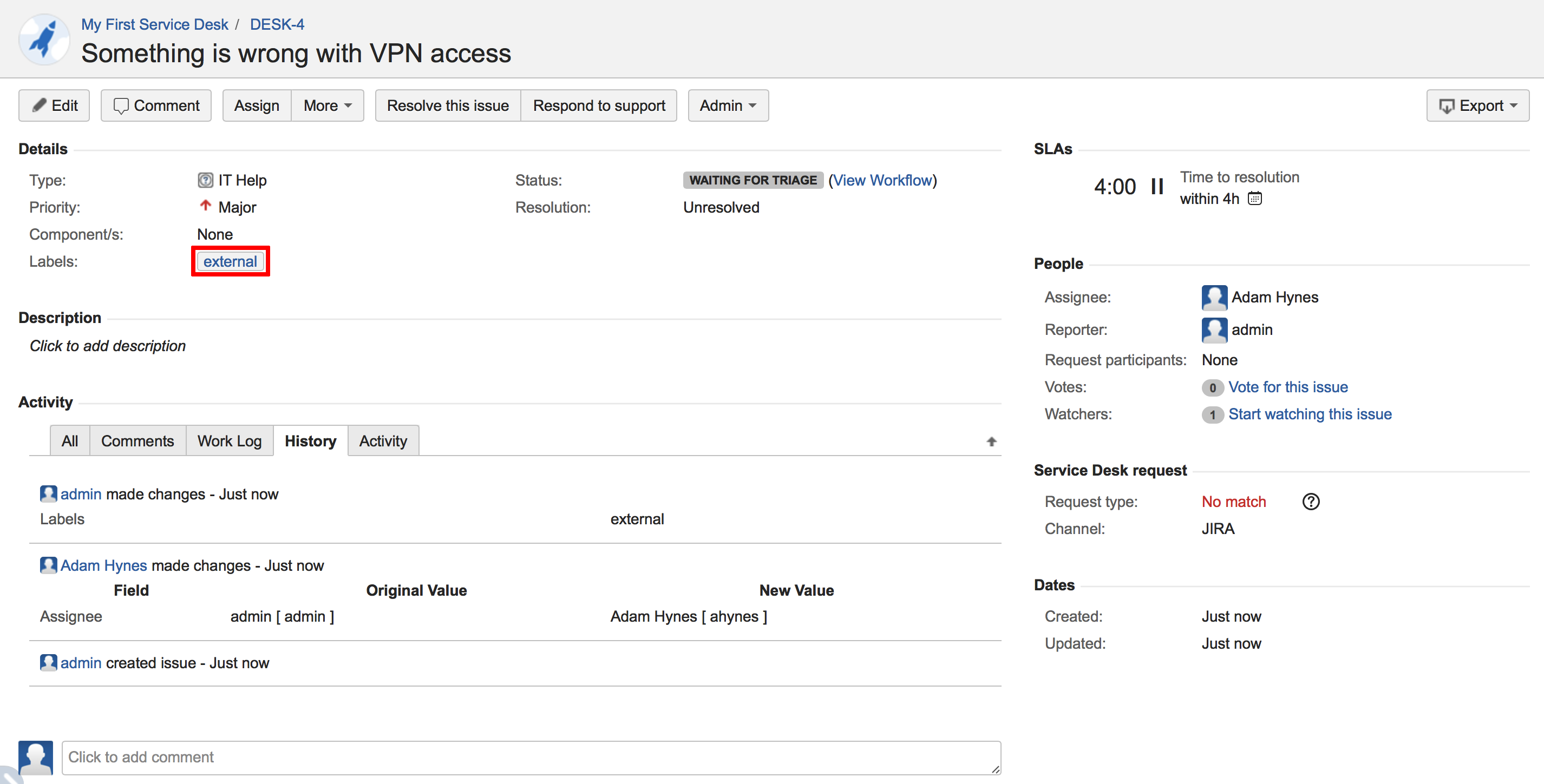Click Start watching this issue link
The height and width of the screenshot is (784, 1544).
(x=1310, y=414)
